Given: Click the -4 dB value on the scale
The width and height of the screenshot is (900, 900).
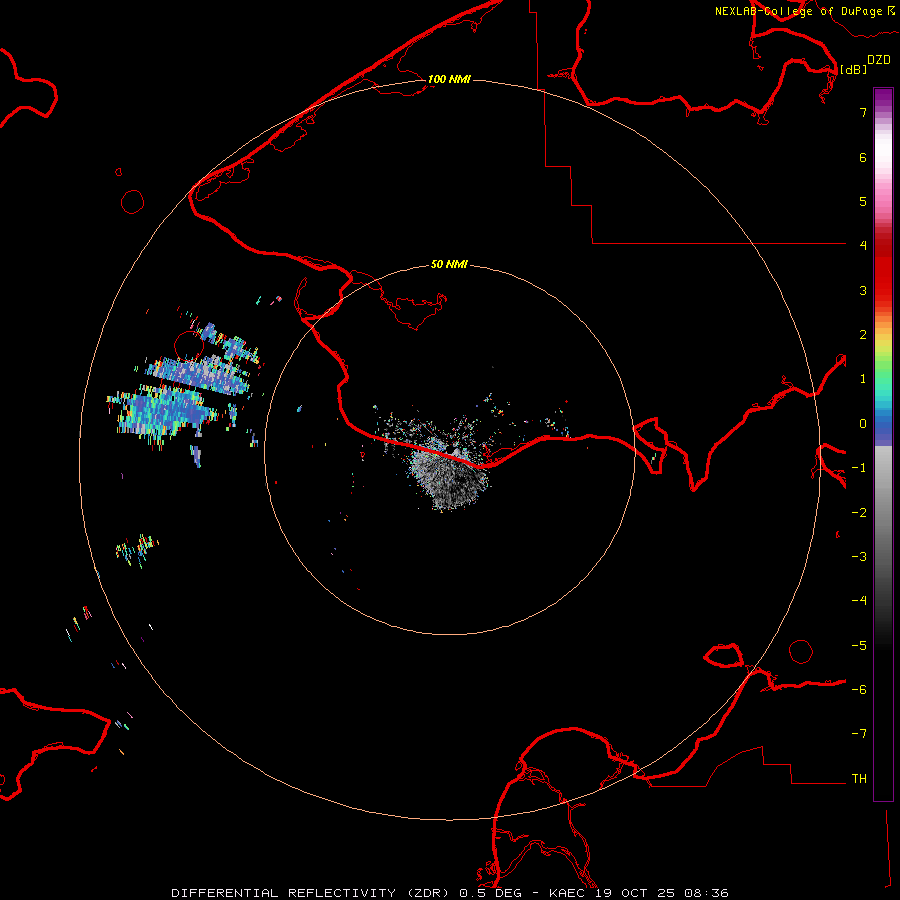Looking at the screenshot, I should (859, 601).
